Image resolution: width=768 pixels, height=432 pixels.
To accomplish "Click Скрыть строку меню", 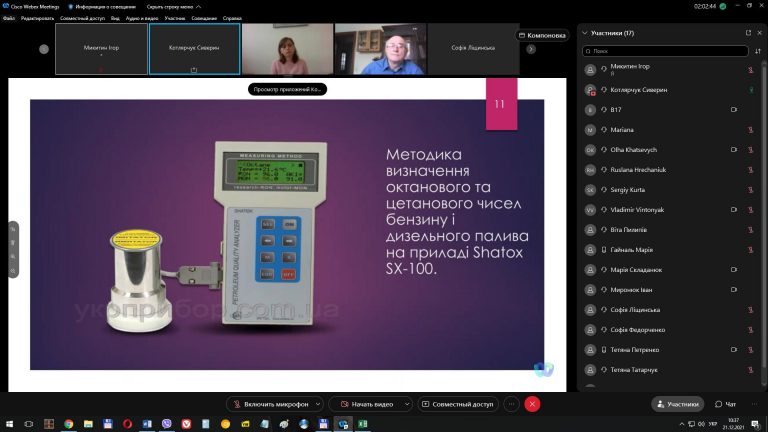I will coord(174,7).
